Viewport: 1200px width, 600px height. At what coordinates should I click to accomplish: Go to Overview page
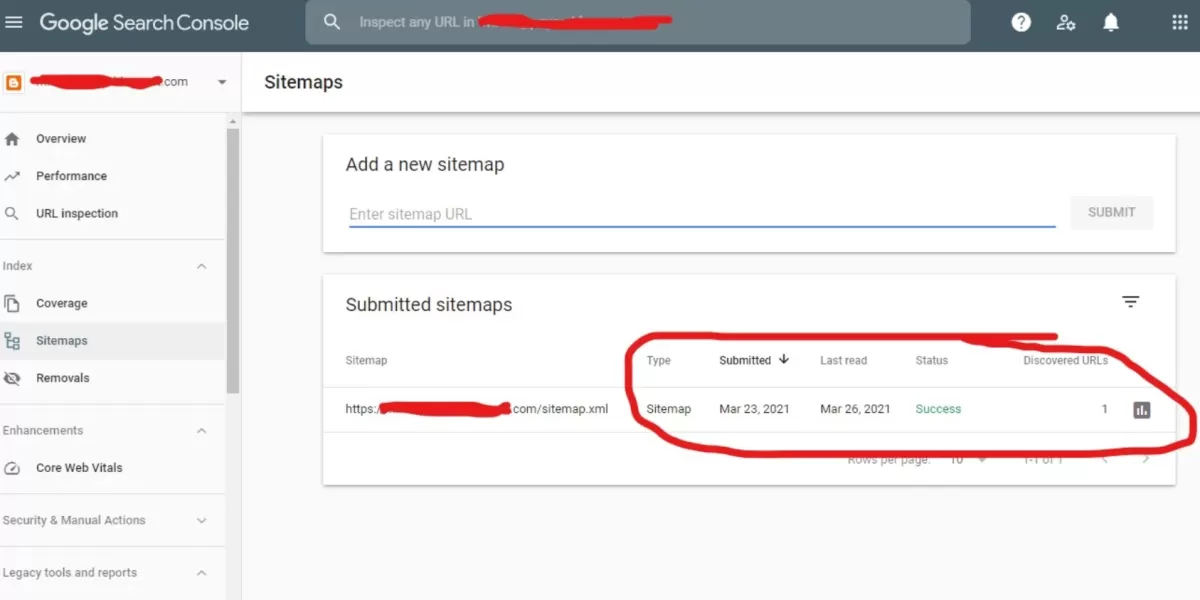tap(61, 139)
